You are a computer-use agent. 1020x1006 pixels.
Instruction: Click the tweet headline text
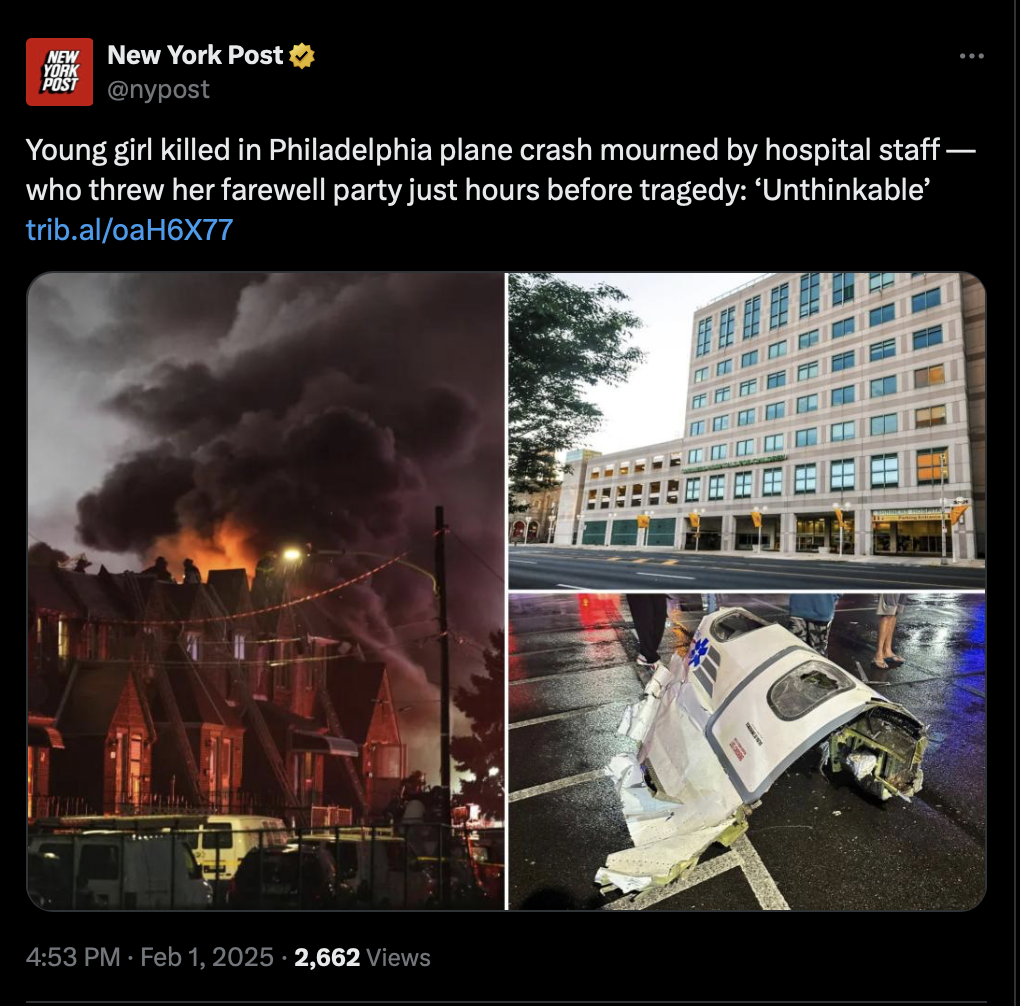(501, 169)
